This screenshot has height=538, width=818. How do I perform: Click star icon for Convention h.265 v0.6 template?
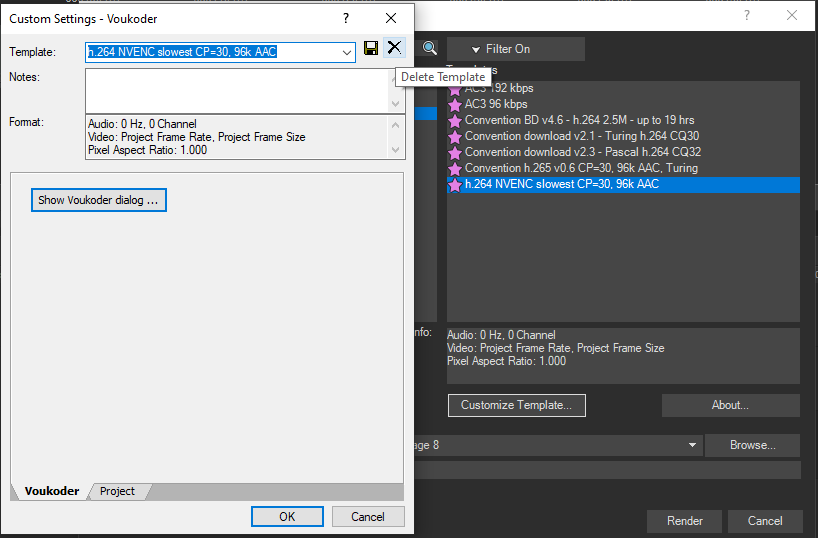point(456,168)
